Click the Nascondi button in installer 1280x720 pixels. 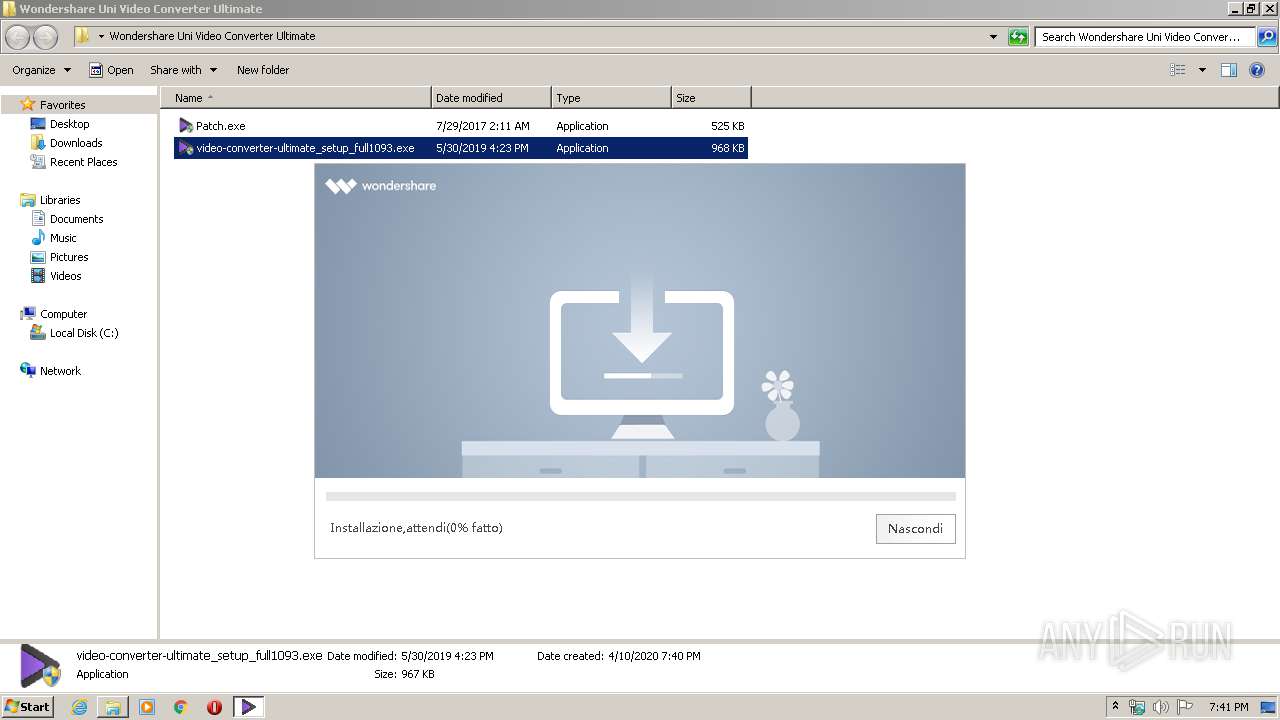(x=915, y=529)
